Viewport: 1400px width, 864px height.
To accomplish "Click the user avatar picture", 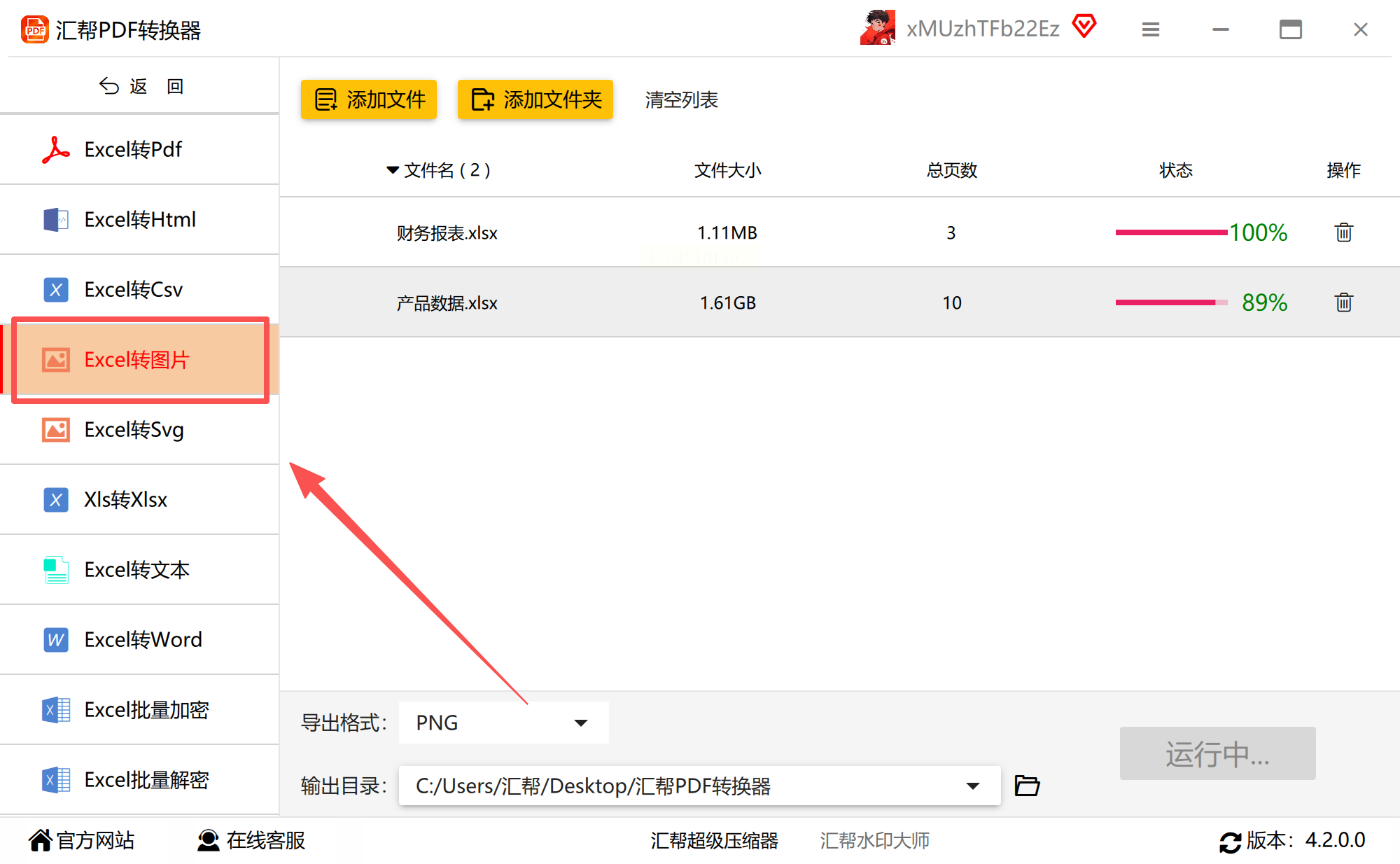I will (878, 28).
